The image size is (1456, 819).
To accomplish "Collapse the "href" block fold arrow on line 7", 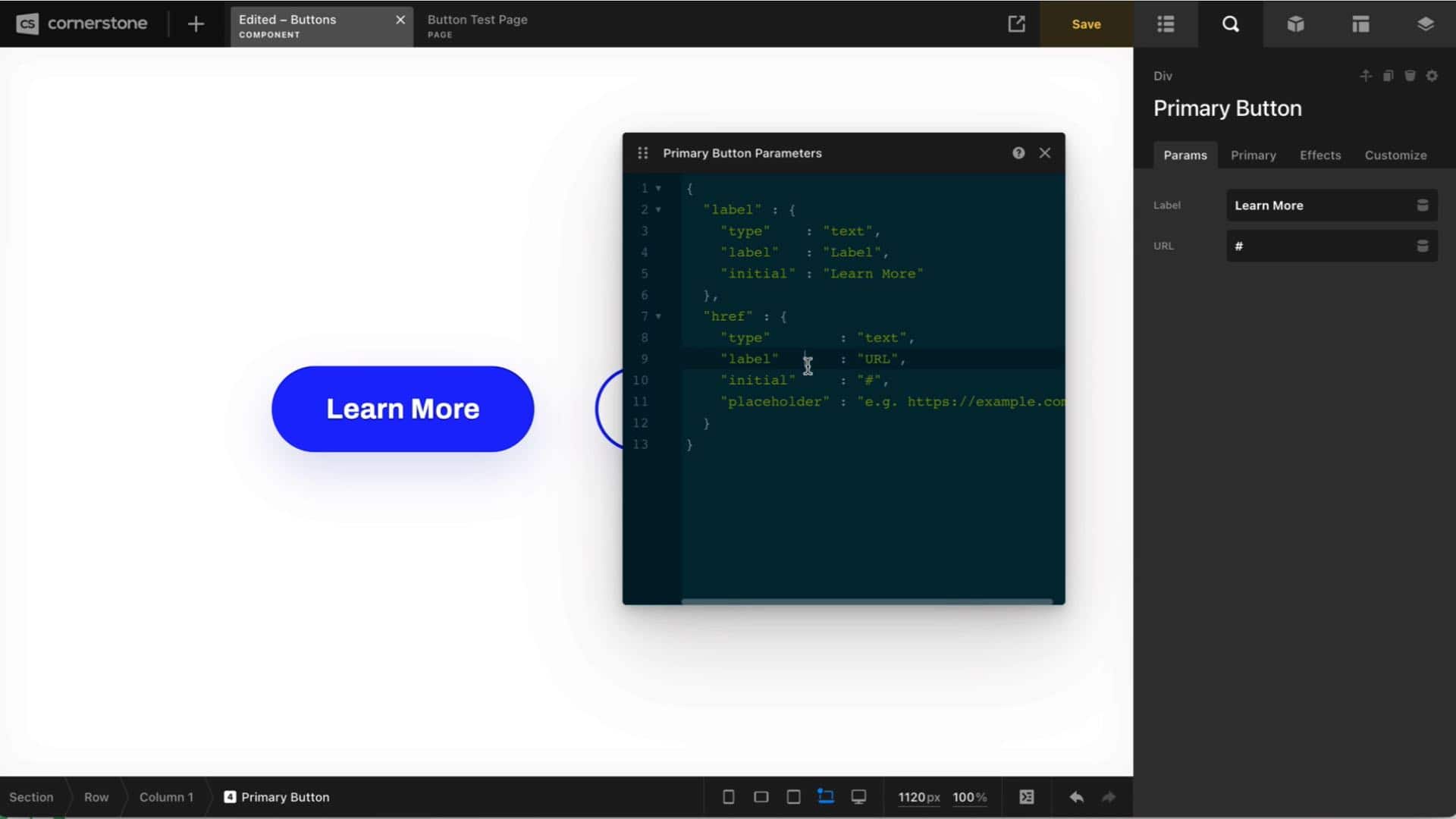I will (658, 316).
